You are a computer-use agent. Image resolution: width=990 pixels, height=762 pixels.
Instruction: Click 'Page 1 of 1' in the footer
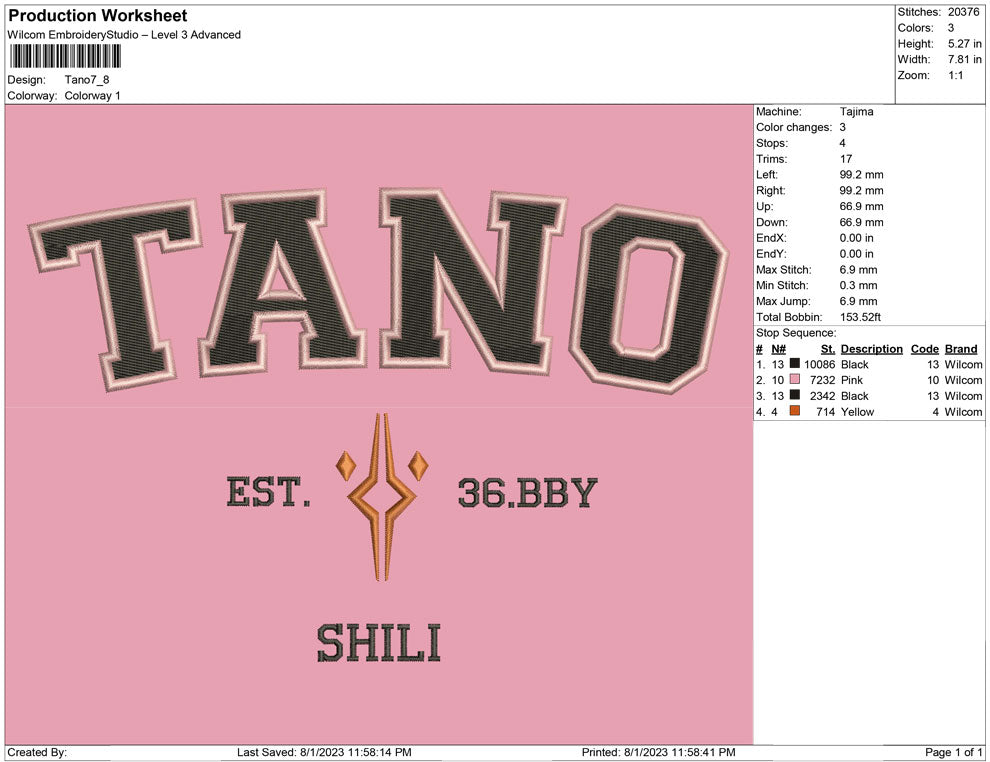tap(953, 753)
